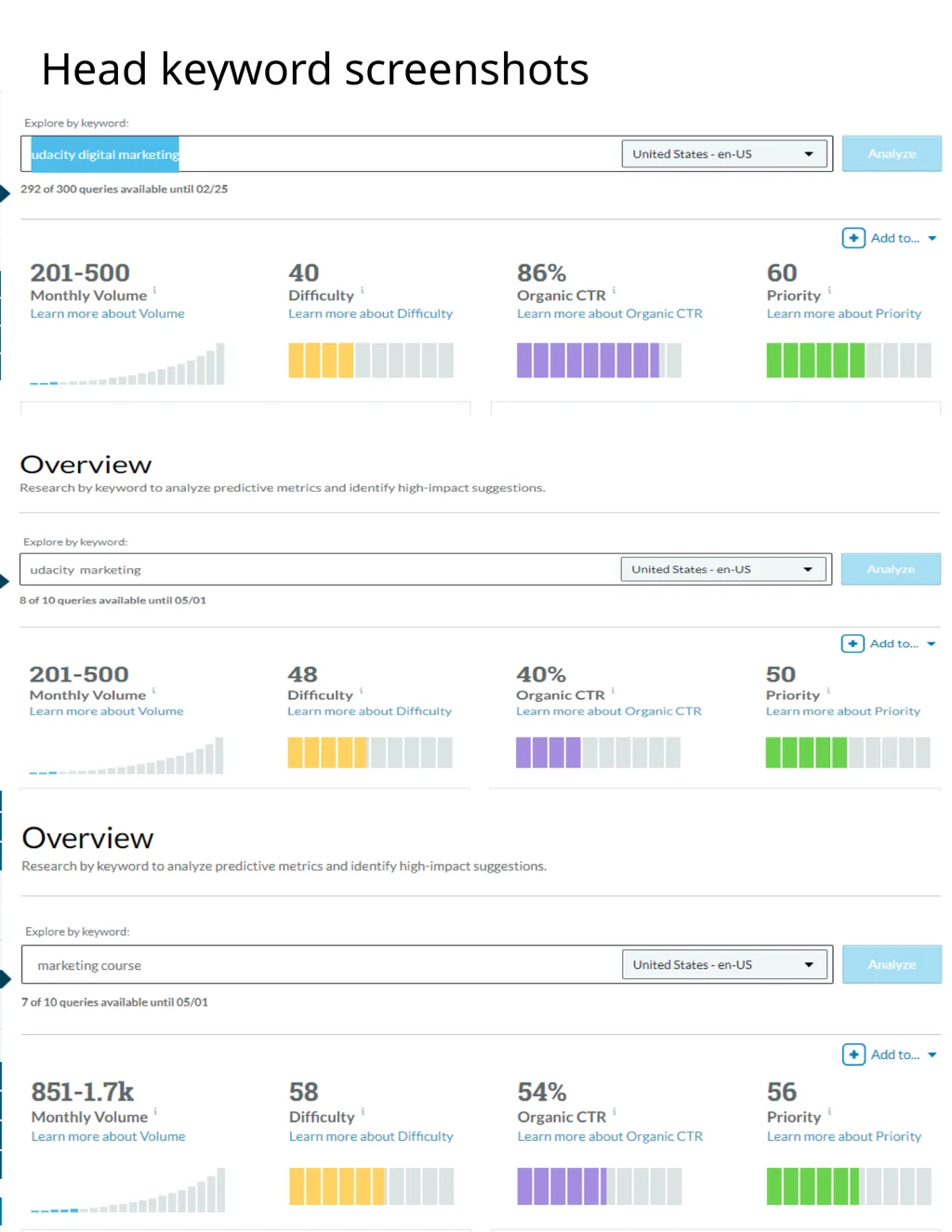Click the text '292 of 300 queries available until 02/25'
This screenshot has width=952, height=1232.
pyautogui.click(x=124, y=189)
